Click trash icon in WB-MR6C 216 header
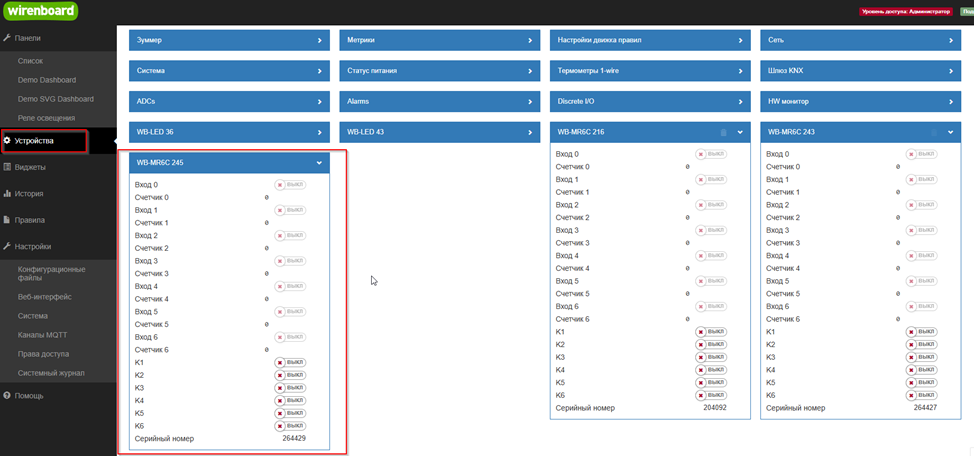 [x=722, y=132]
